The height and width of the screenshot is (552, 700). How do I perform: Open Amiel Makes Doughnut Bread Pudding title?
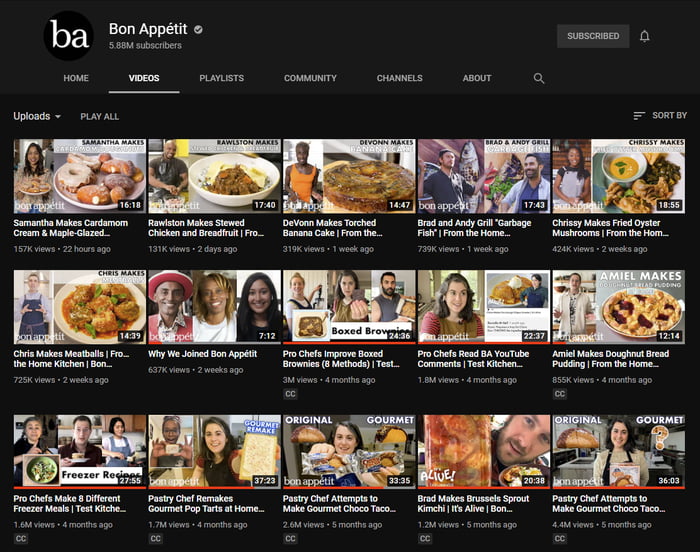[610, 359]
